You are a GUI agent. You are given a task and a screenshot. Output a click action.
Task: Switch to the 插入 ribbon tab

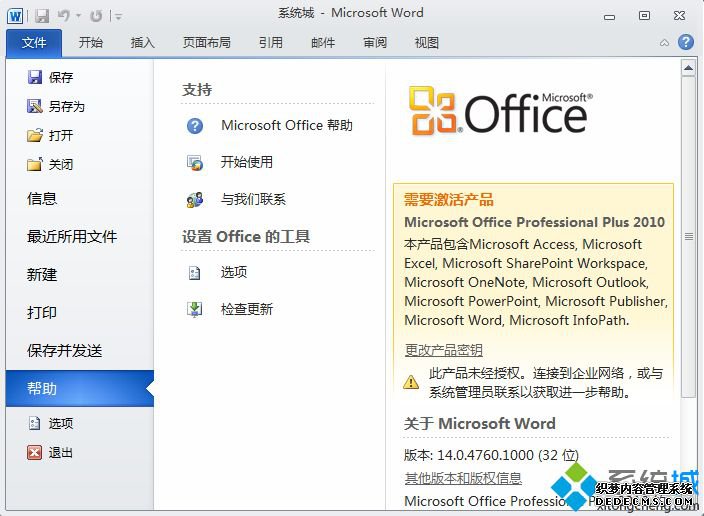[143, 43]
